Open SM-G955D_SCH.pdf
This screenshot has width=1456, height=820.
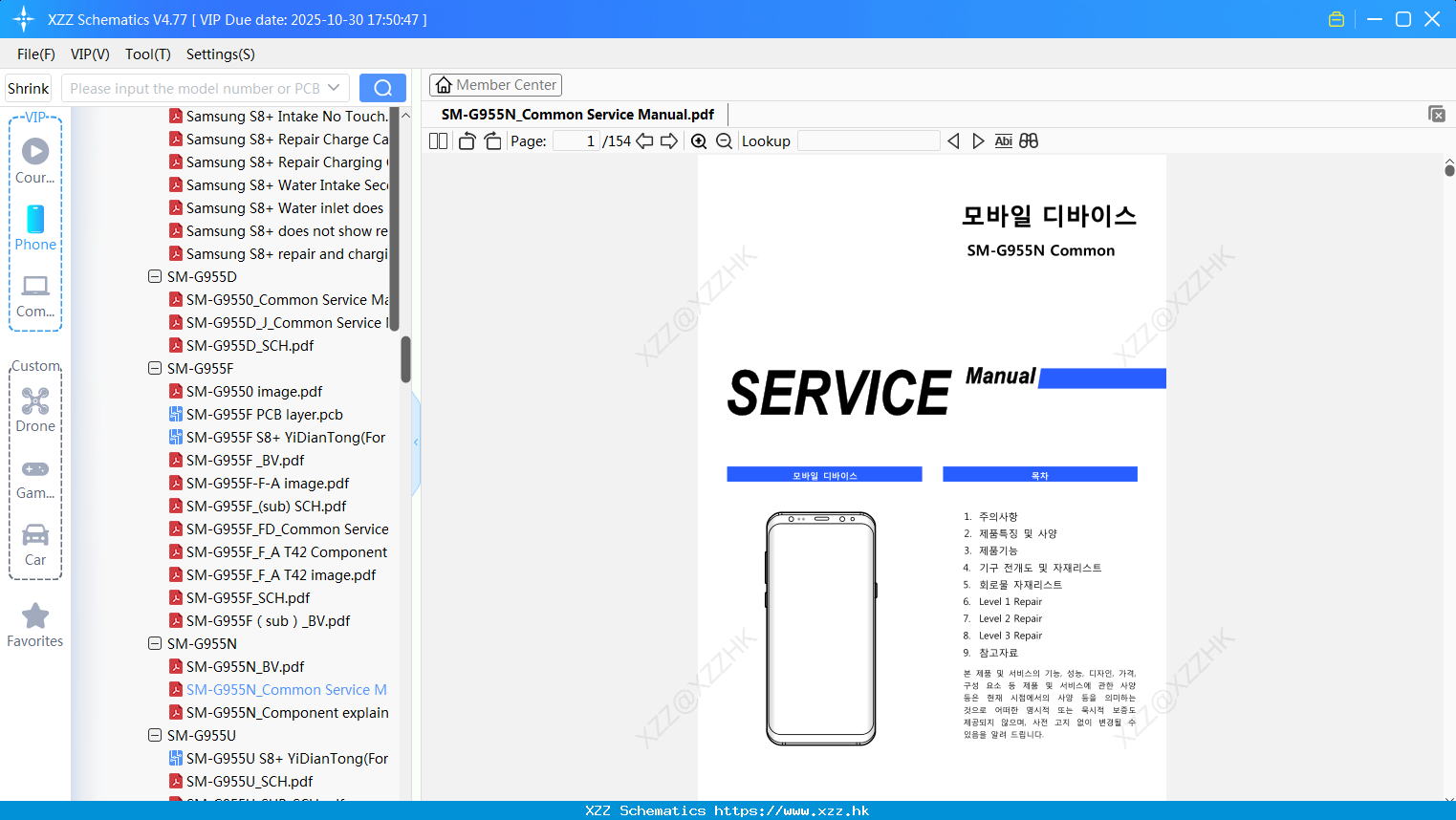tap(250, 345)
